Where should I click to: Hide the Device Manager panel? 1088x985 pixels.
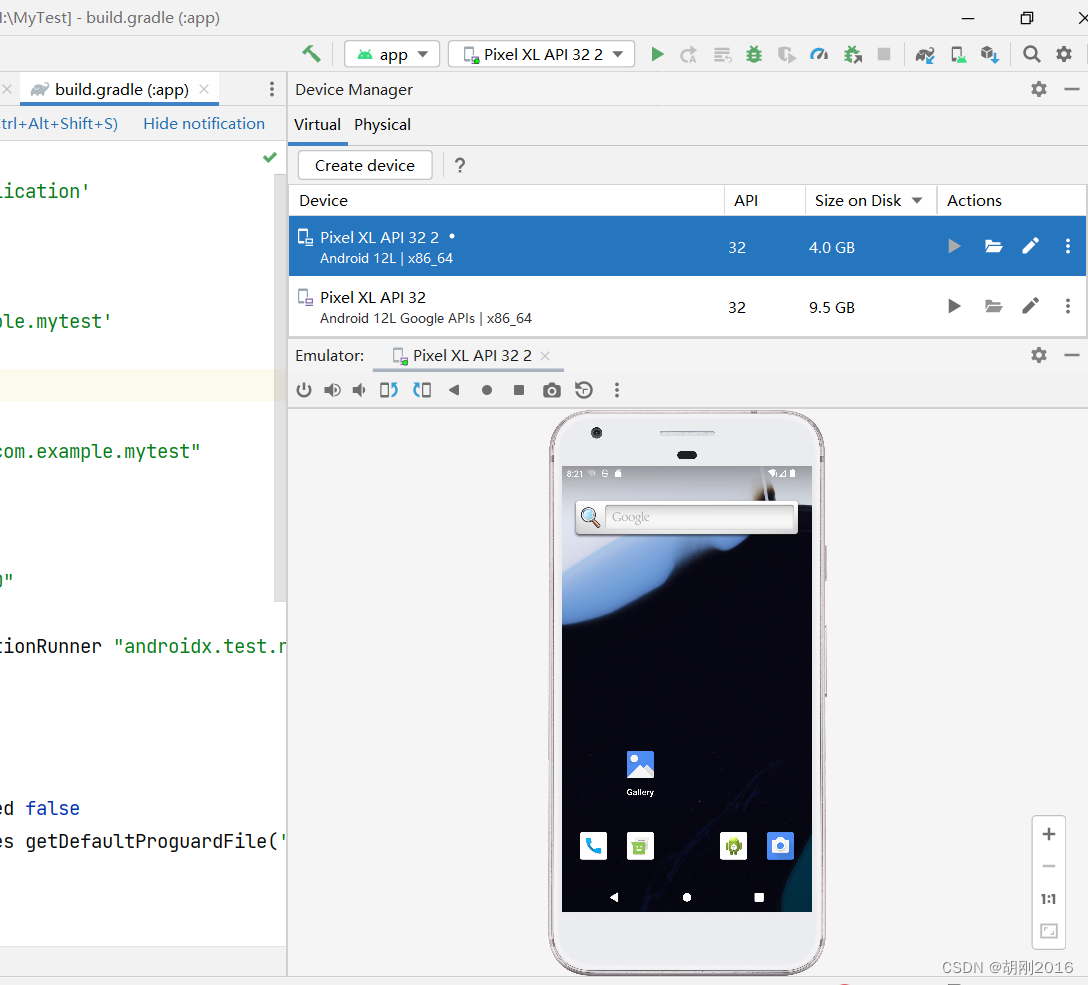pos(1071,89)
